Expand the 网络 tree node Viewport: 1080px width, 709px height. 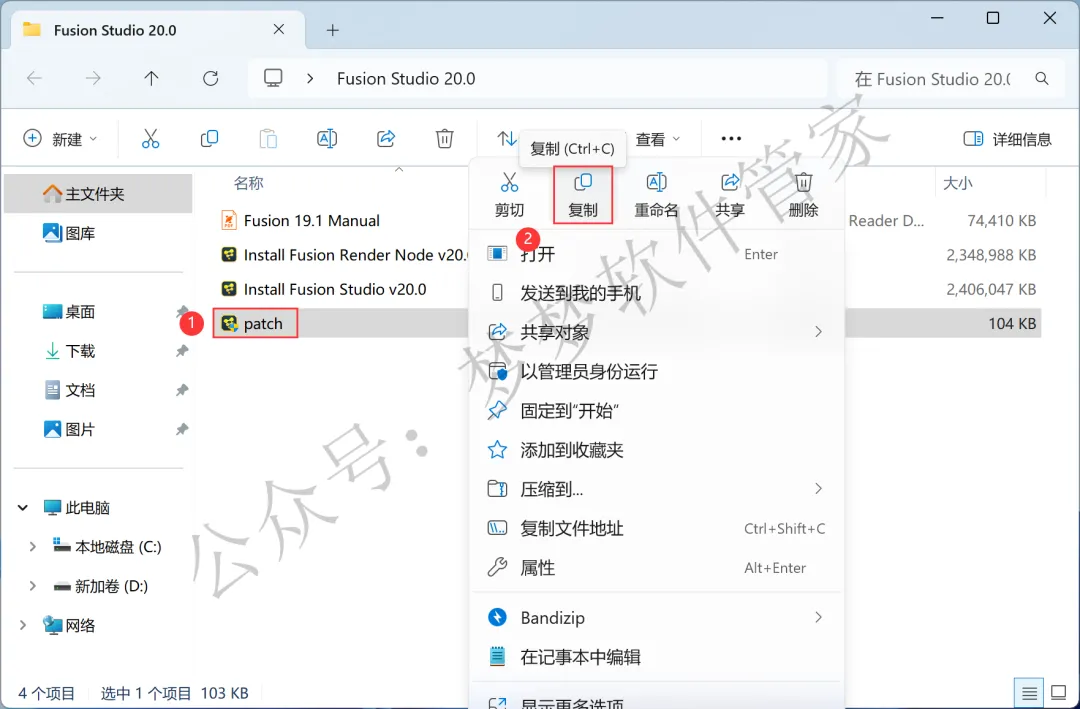coord(23,626)
